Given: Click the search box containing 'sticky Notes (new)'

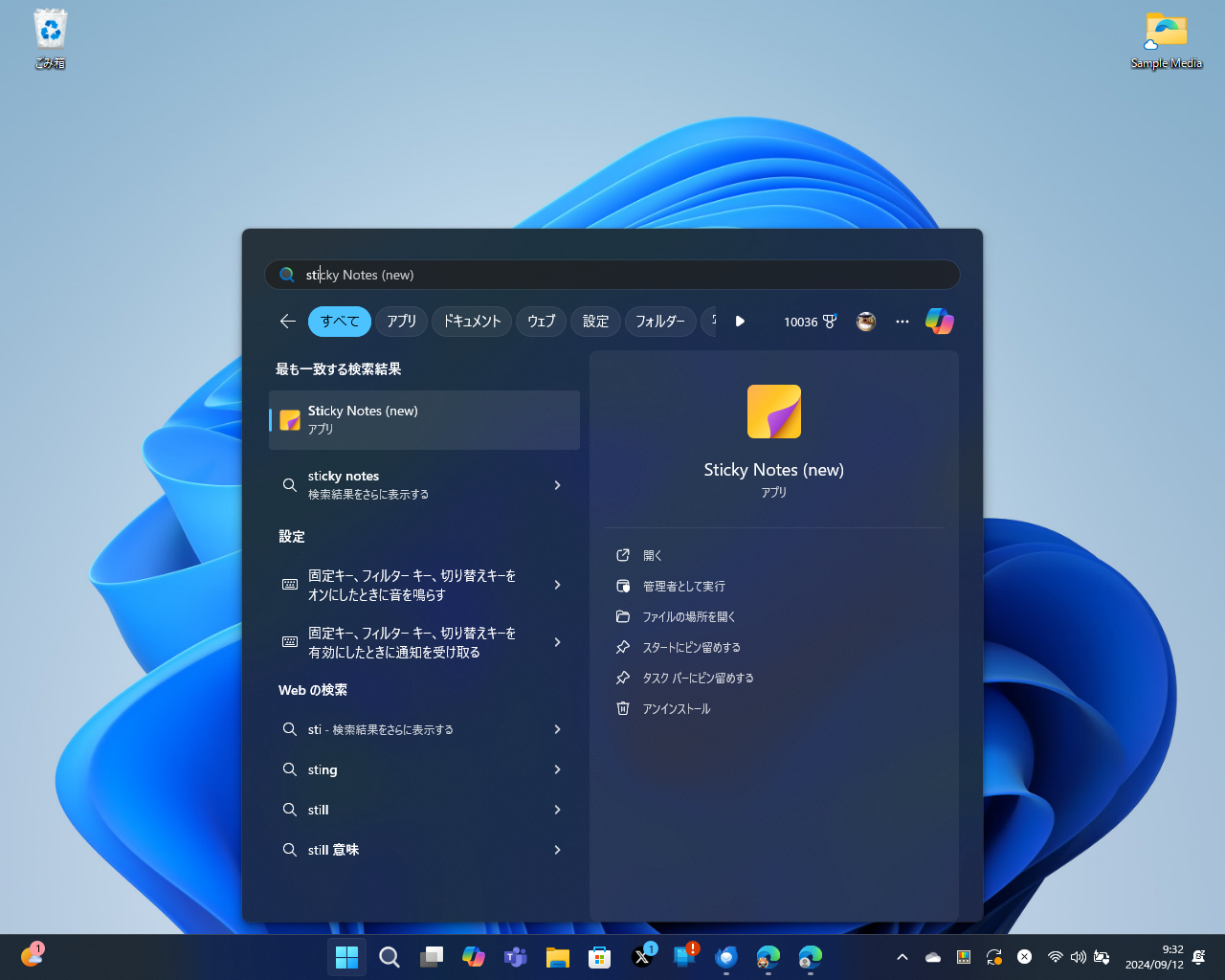Looking at the screenshot, I should coord(612,275).
